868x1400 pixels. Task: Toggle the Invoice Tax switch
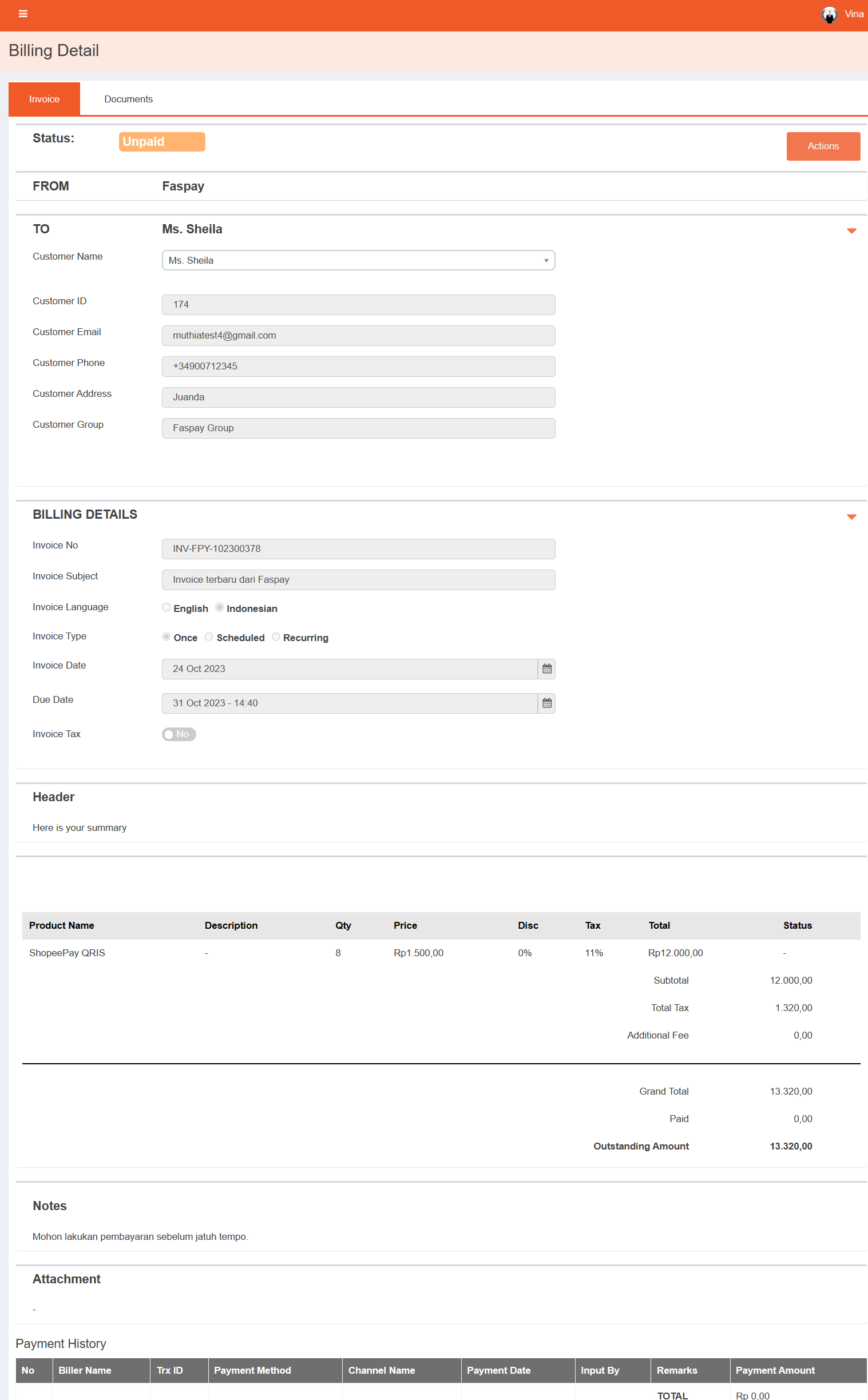(x=179, y=734)
